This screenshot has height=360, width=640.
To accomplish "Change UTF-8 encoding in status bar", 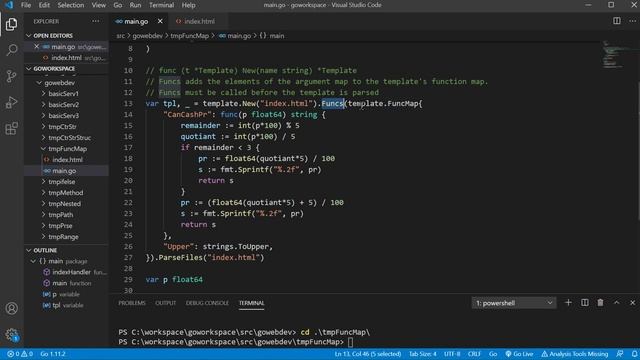I will click(452, 354).
